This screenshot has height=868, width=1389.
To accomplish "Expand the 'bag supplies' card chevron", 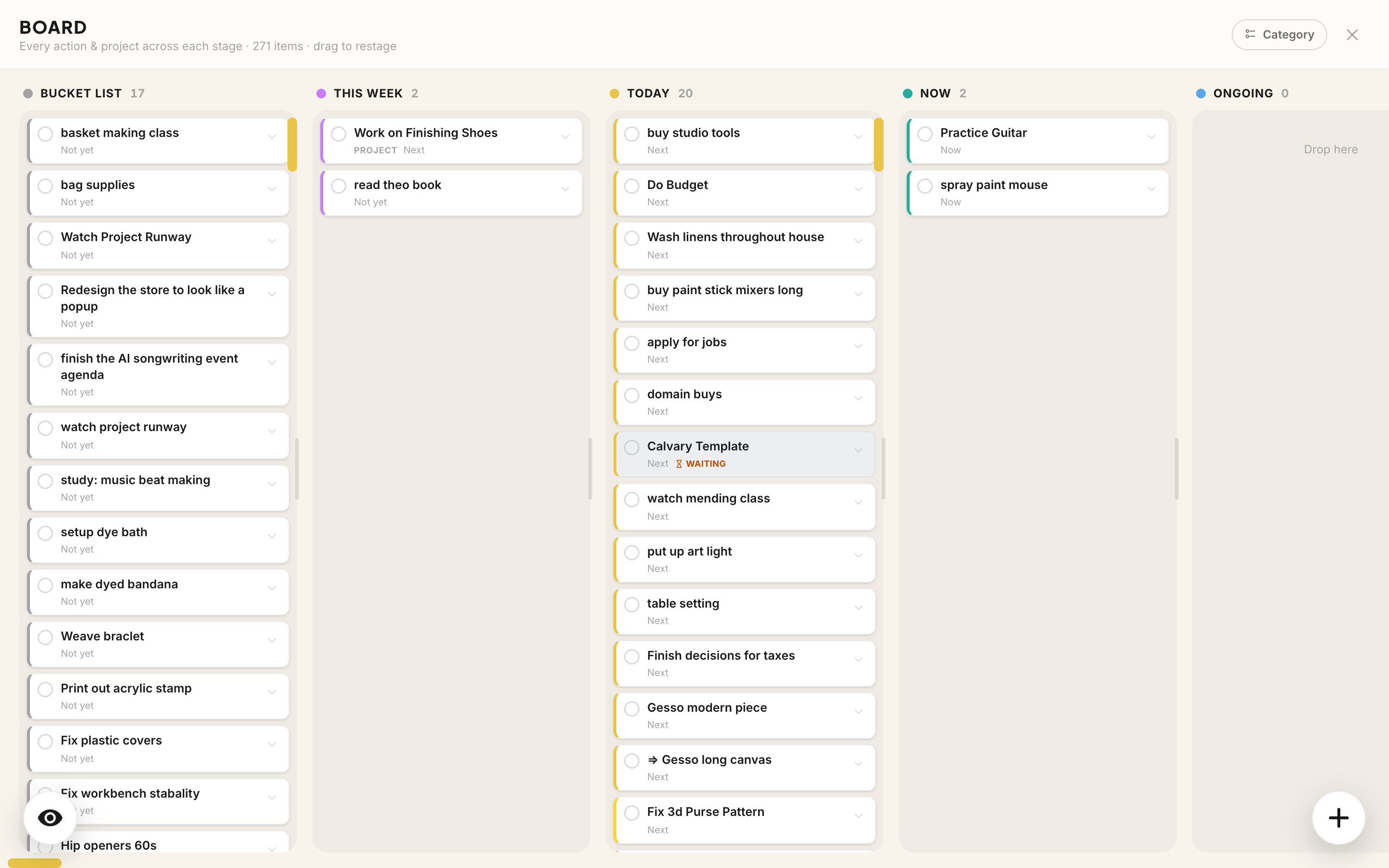I will click(x=272, y=189).
